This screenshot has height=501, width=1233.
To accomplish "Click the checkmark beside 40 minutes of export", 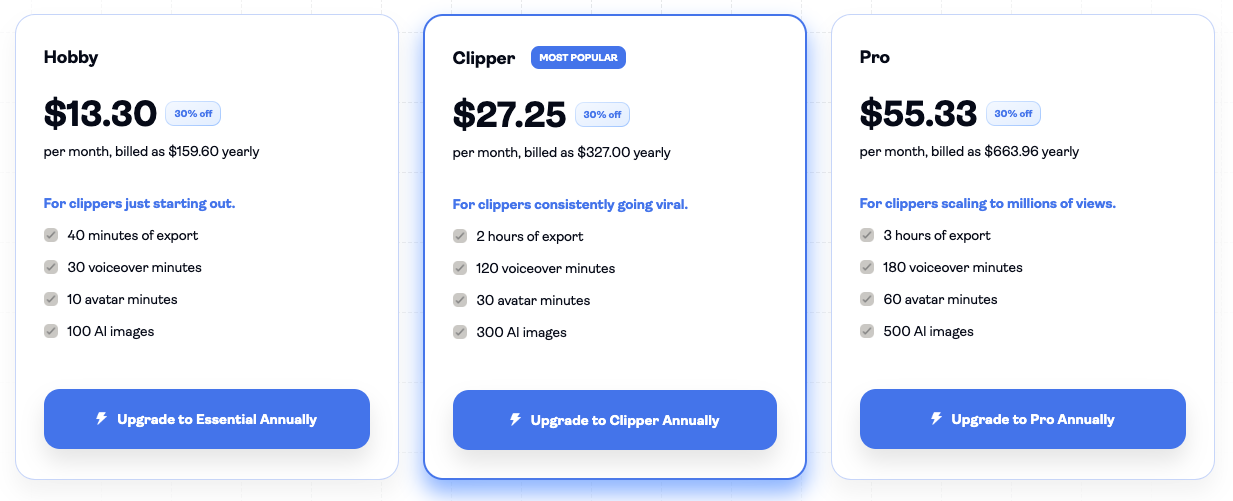I will tap(51, 236).
